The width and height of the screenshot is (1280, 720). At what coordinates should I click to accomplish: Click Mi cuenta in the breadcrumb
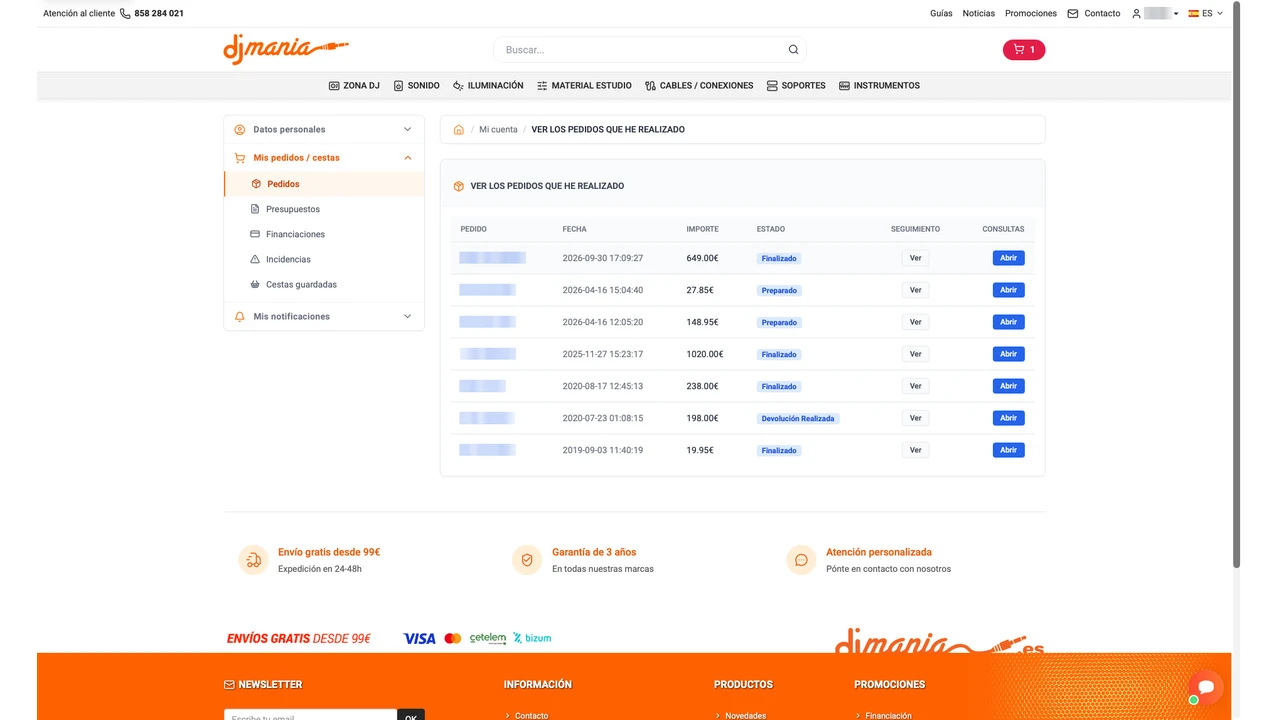click(x=498, y=129)
